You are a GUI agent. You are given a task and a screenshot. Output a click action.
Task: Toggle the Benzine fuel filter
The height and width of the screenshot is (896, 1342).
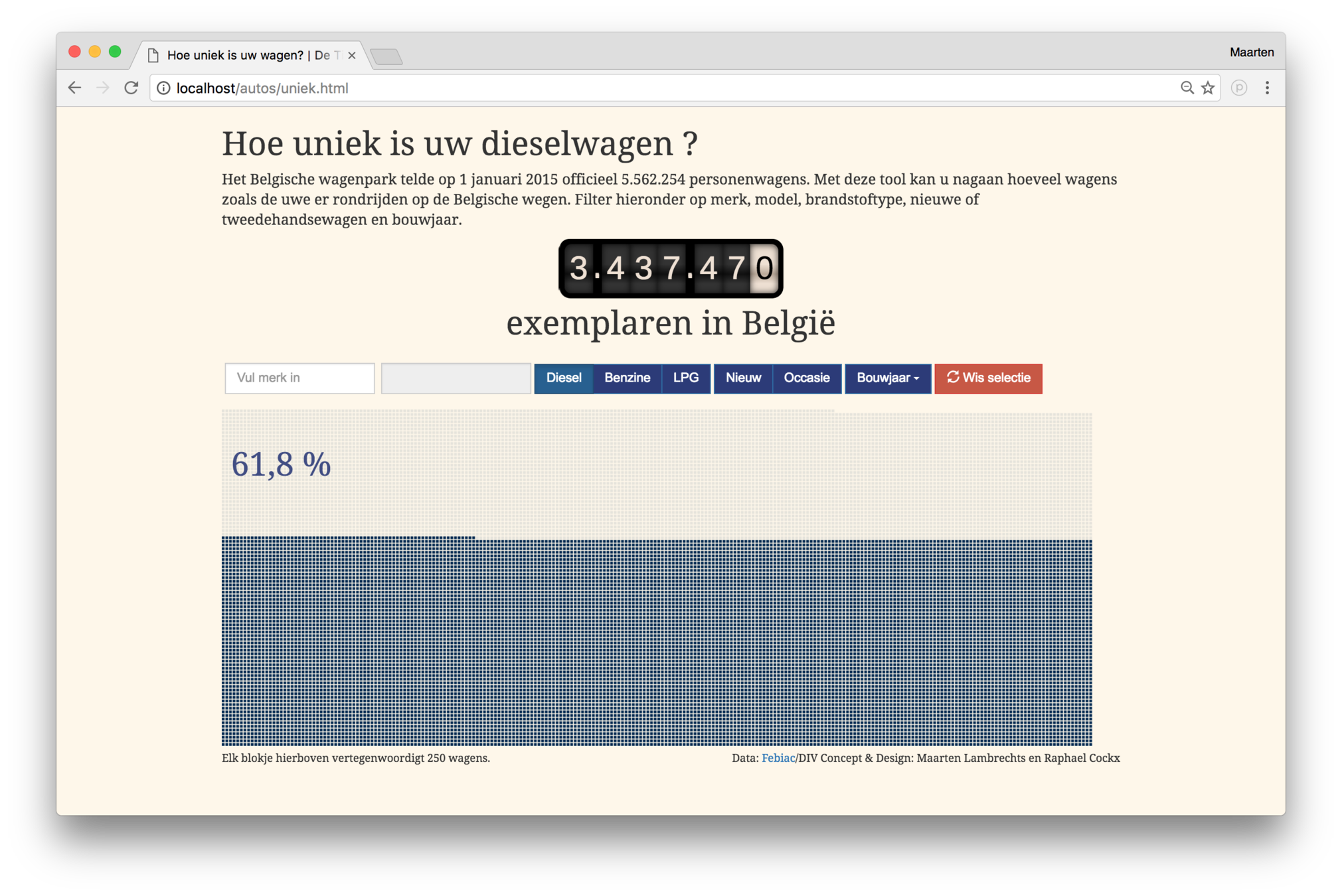pyautogui.click(x=627, y=378)
